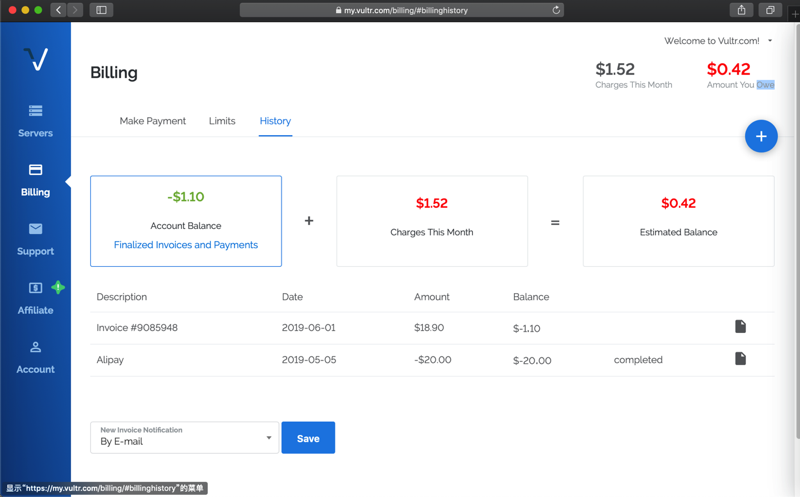Download Invoice #9085948 document icon
The height and width of the screenshot is (497, 800).
tap(740, 327)
